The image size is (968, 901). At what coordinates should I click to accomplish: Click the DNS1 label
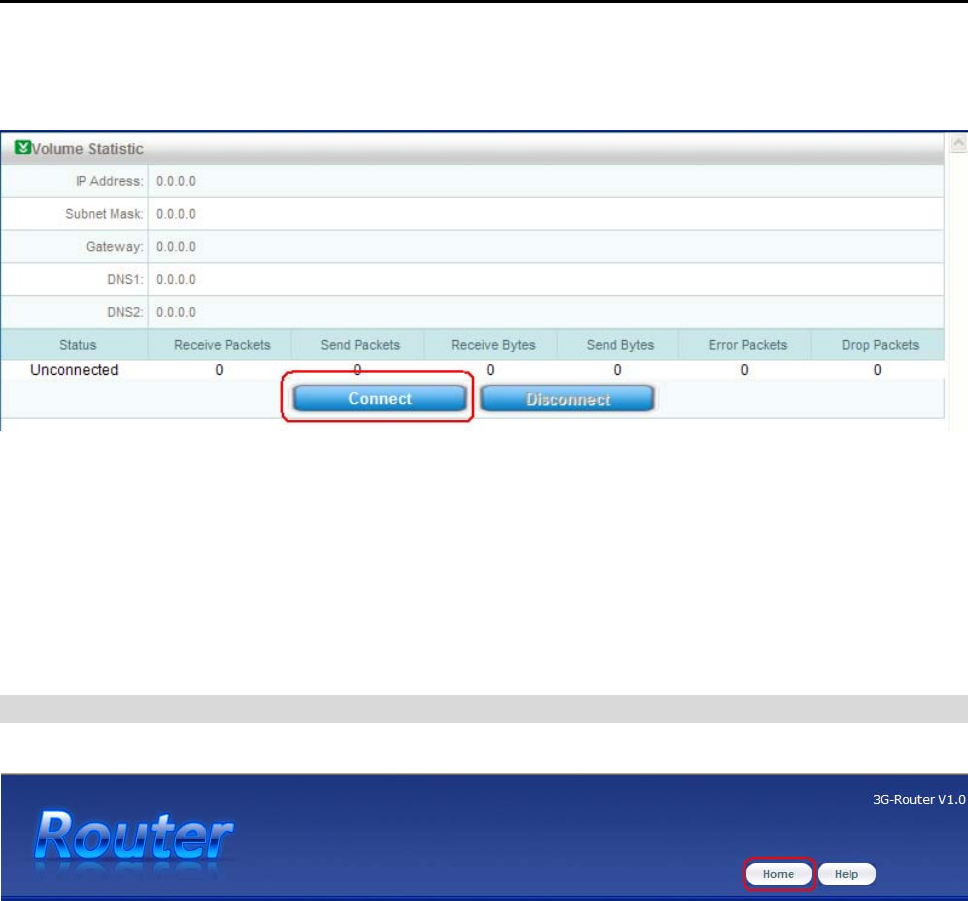(x=125, y=279)
